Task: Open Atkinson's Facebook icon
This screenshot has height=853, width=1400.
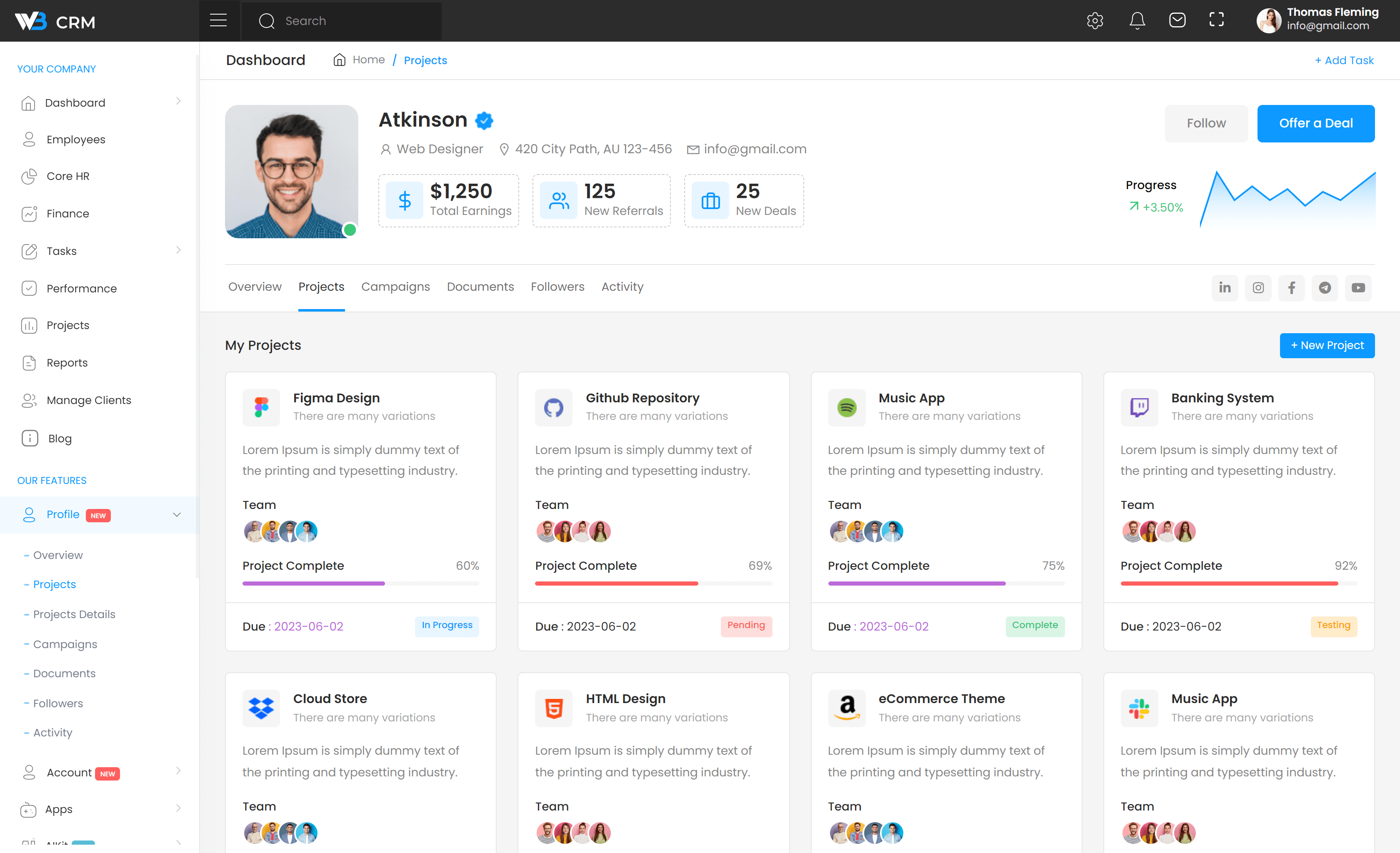Action: coord(1292,288)
